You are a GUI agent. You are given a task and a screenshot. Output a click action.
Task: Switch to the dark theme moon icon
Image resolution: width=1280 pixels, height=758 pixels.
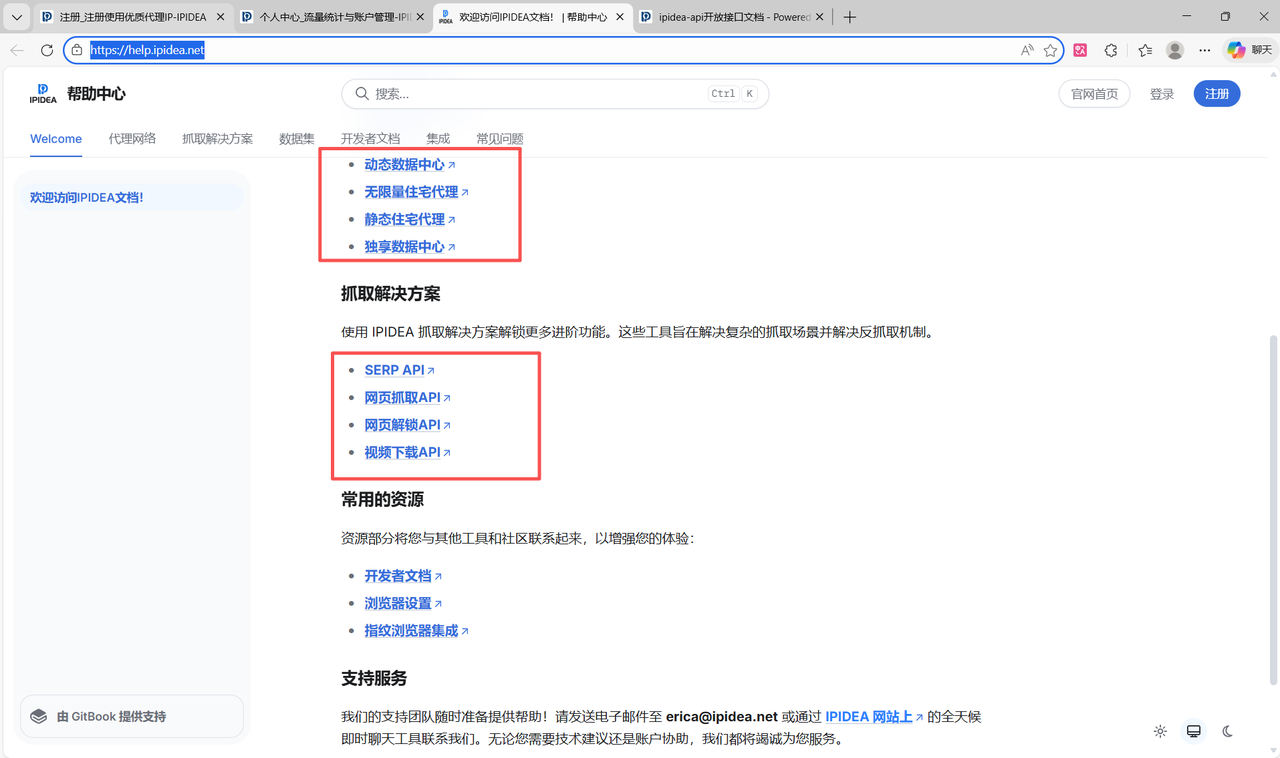tap(1228, 731)
